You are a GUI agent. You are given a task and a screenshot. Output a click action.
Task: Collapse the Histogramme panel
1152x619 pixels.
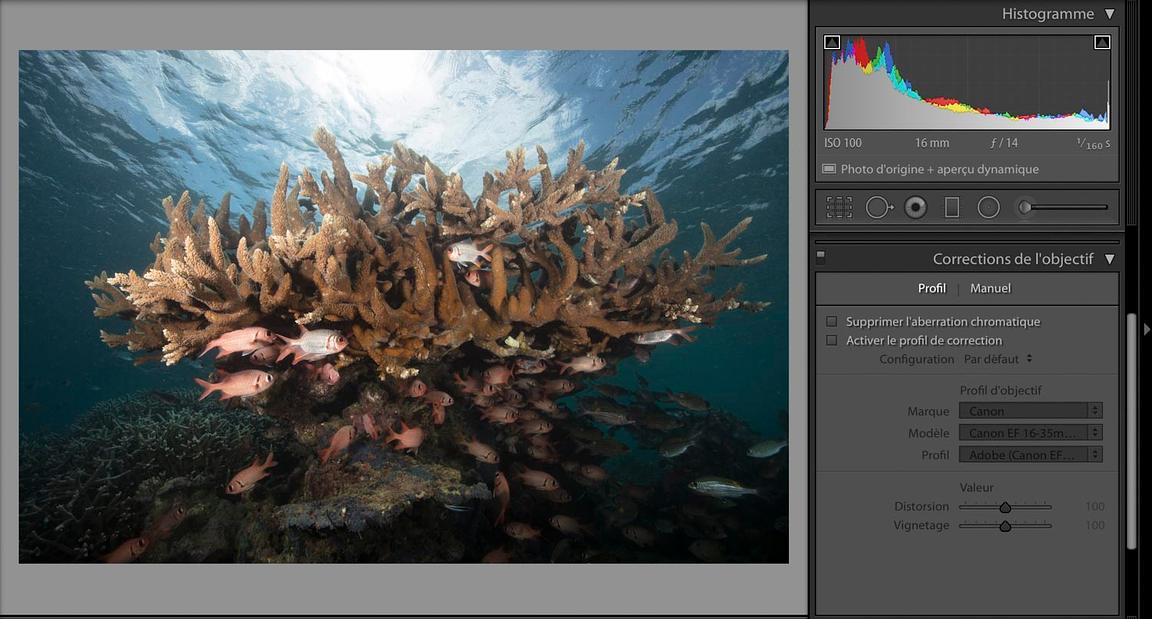pos(1109,14)
